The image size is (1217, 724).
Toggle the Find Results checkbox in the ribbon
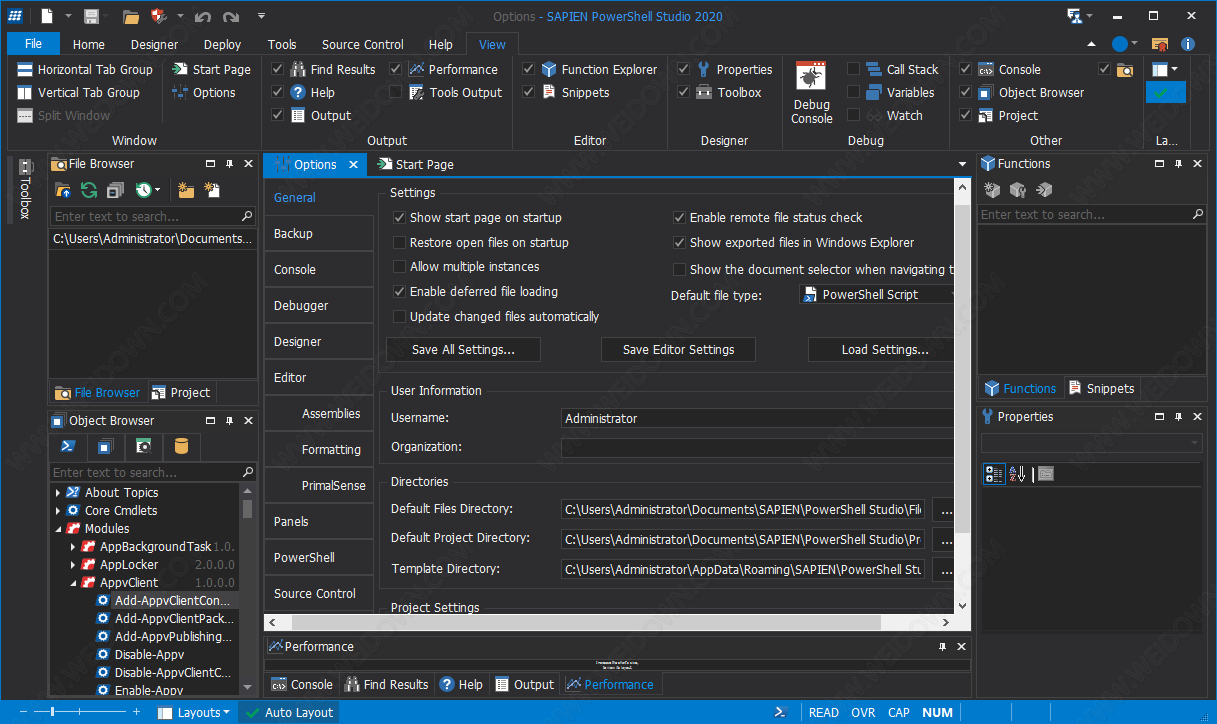278,69
